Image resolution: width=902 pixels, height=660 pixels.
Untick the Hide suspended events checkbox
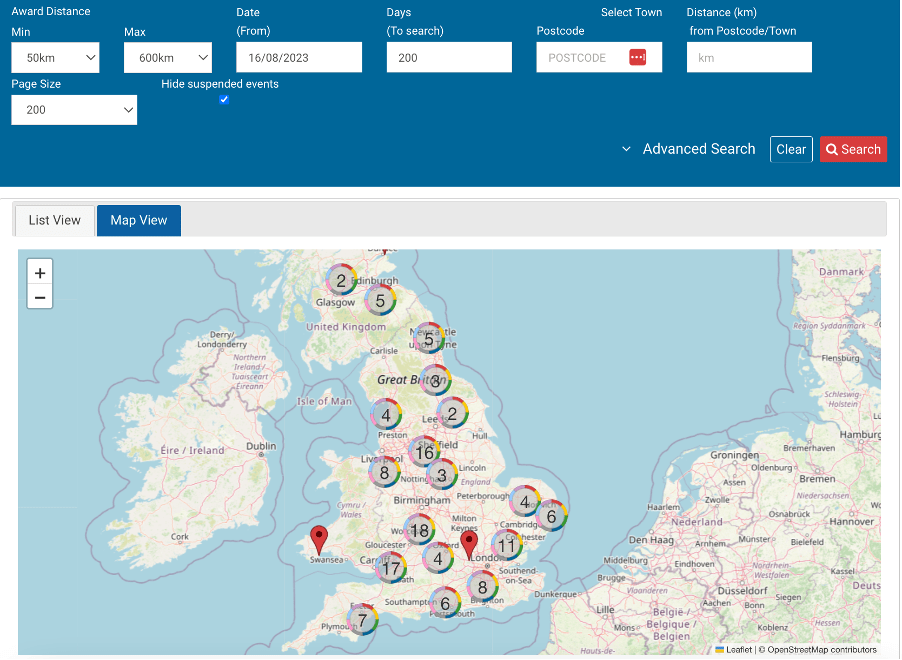click(x=224, y=100)
